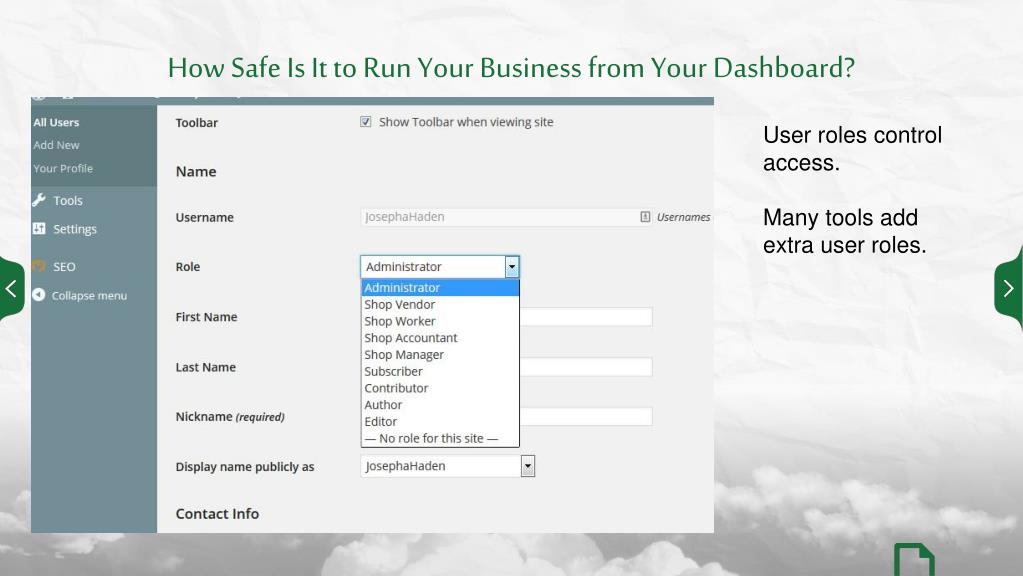This screenshot has width=1023, height=576.
Task: Select Editor role option
Action: coord(440,421)
